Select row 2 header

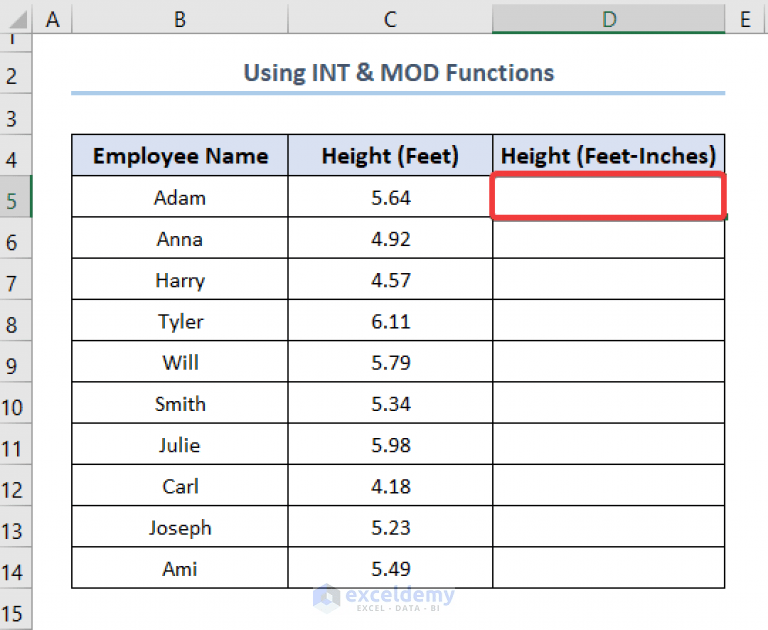[16, 73]
